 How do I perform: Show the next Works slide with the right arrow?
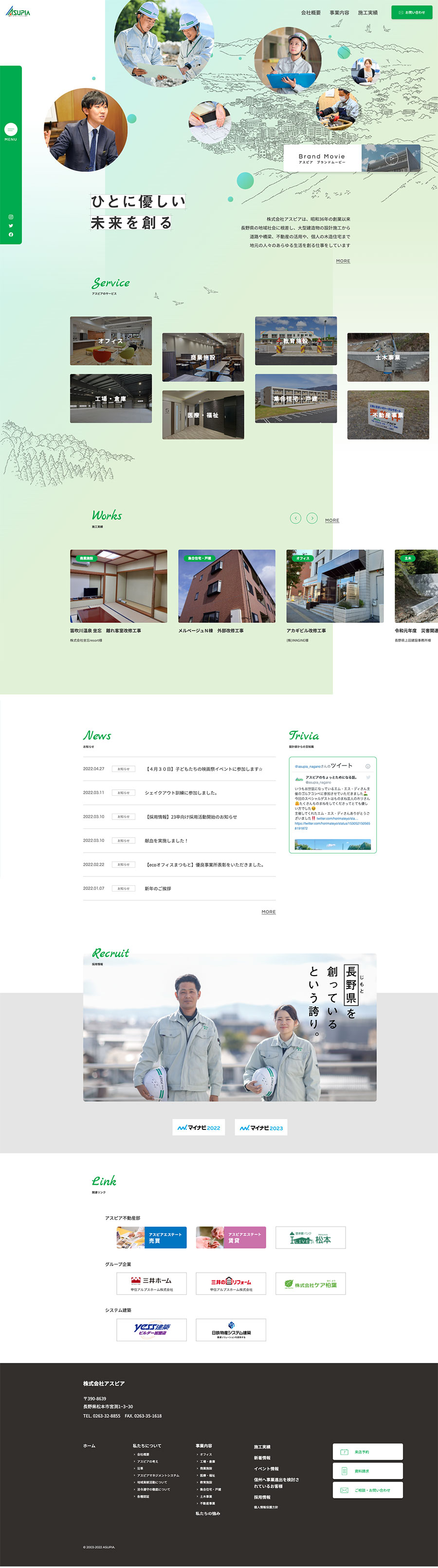click(x=312, y=518)
